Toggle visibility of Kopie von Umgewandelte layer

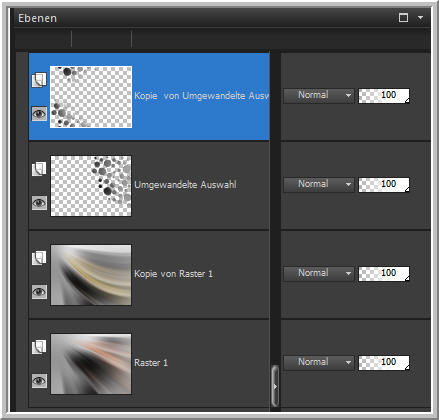[39, 114]
